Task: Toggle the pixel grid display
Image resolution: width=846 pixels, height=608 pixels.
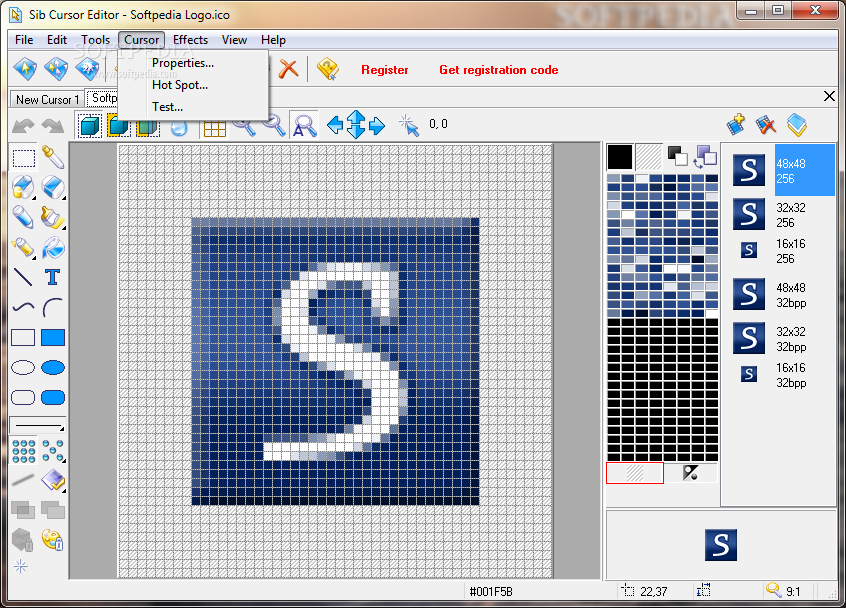Action: (214, 128)
